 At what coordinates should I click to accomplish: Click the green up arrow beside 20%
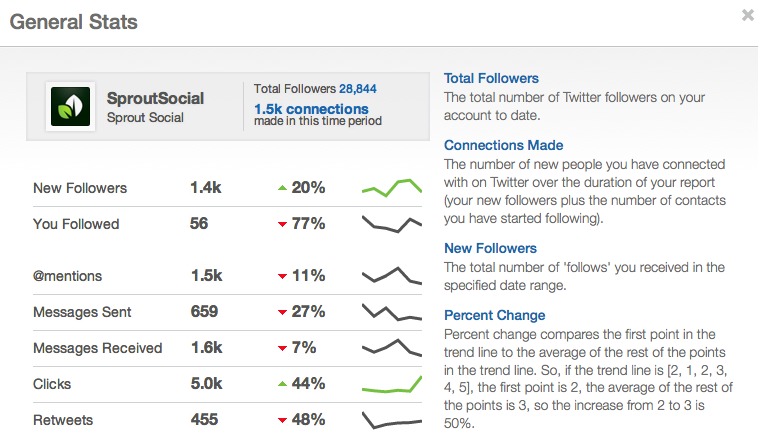282,188
